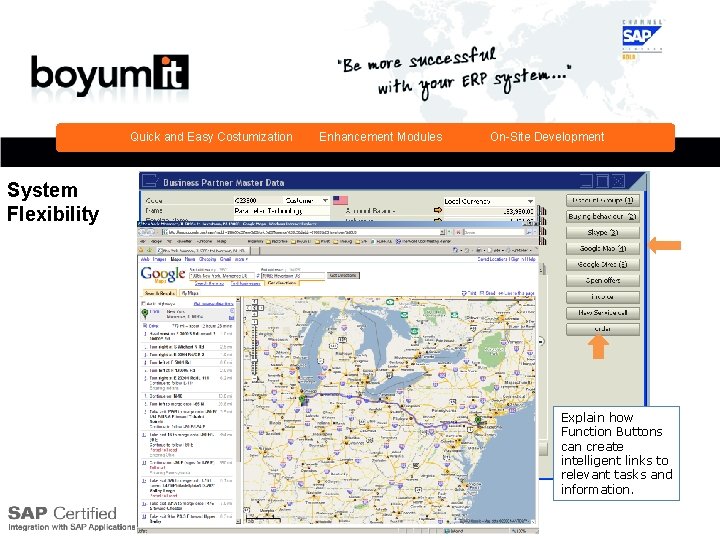
Task: Click the Maps link in Google's top bar
Action: coord(176,259)
